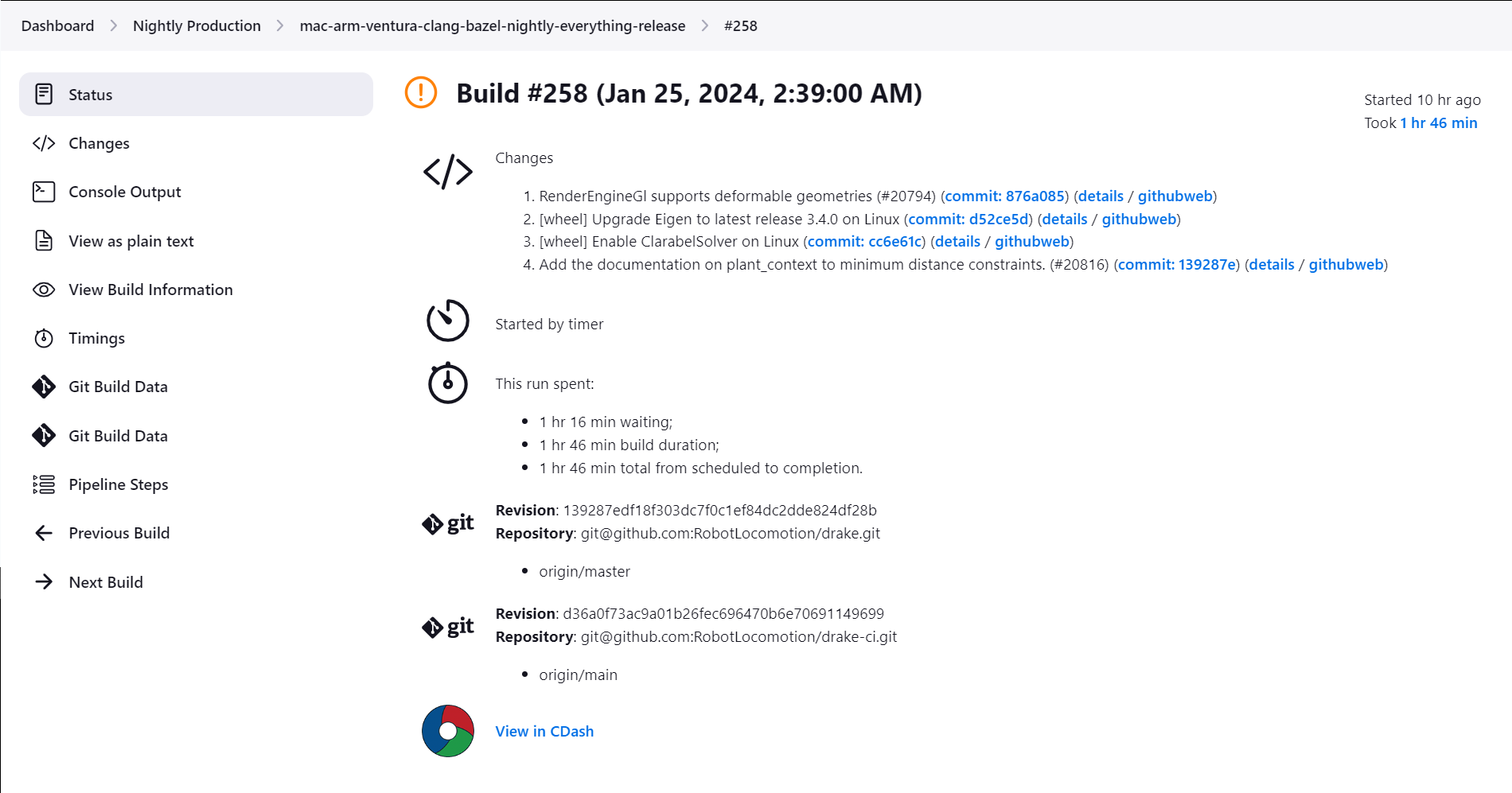Expand breadcrumb chevron after Dashboard

pyautogui.click(x=114, y=26)
